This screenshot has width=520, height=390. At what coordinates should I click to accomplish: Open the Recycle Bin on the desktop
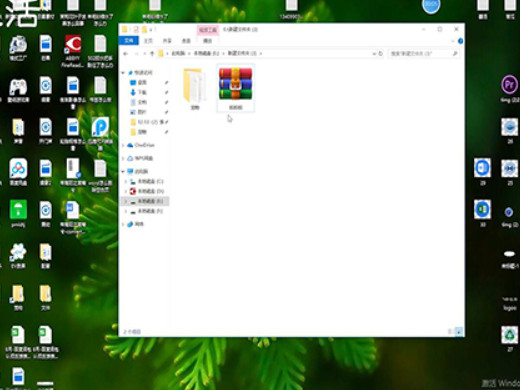(510, 338)
